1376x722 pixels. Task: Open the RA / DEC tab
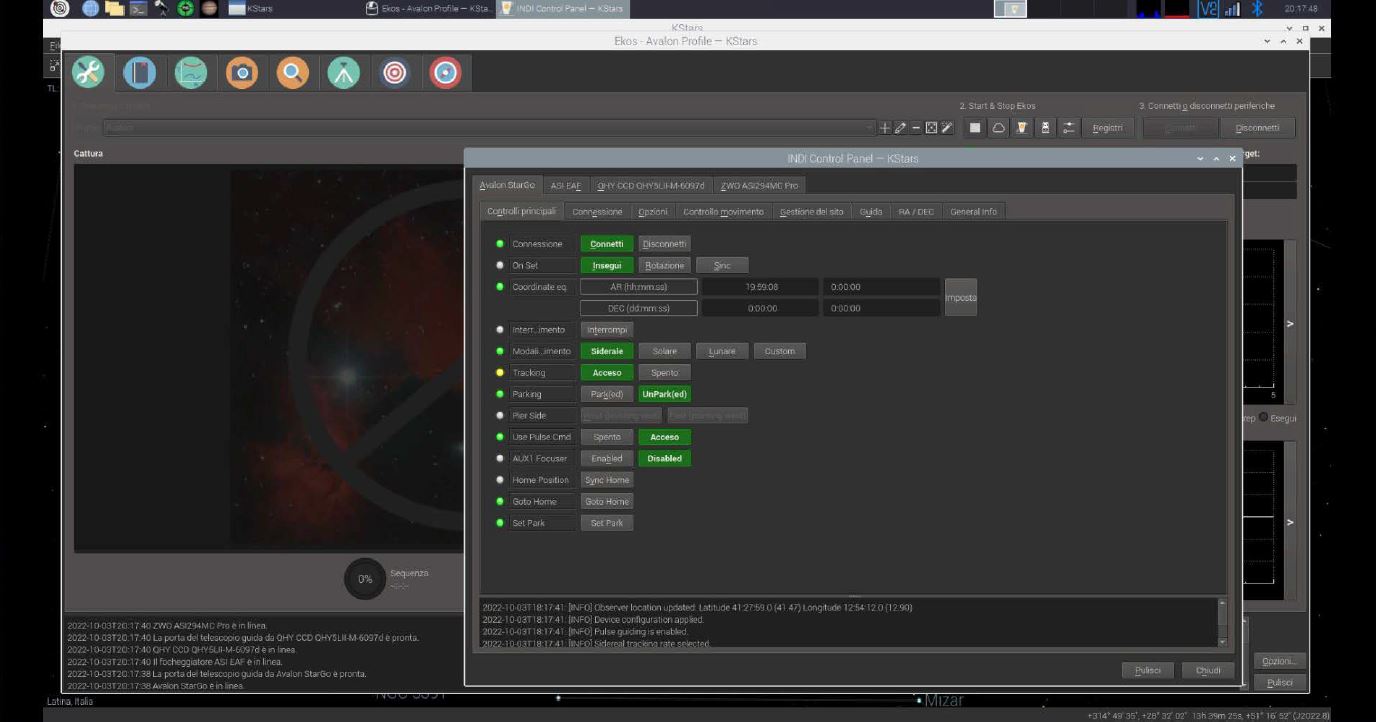[916, 211]
